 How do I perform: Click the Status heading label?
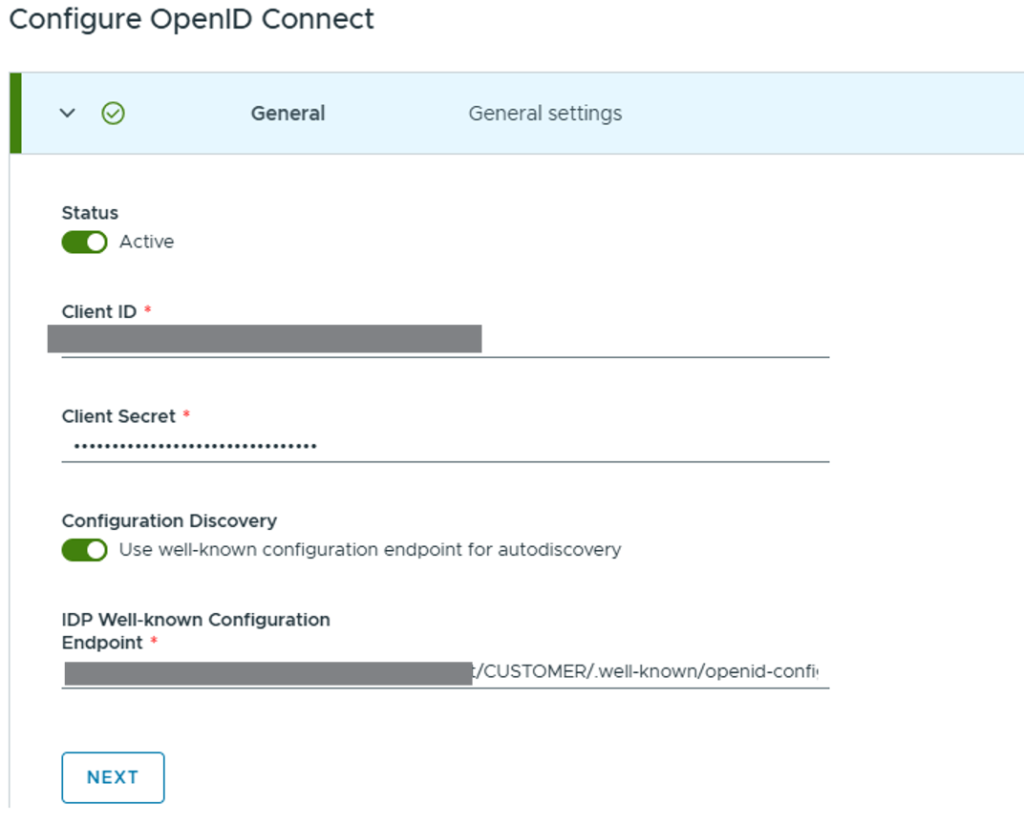pos(90,213)
